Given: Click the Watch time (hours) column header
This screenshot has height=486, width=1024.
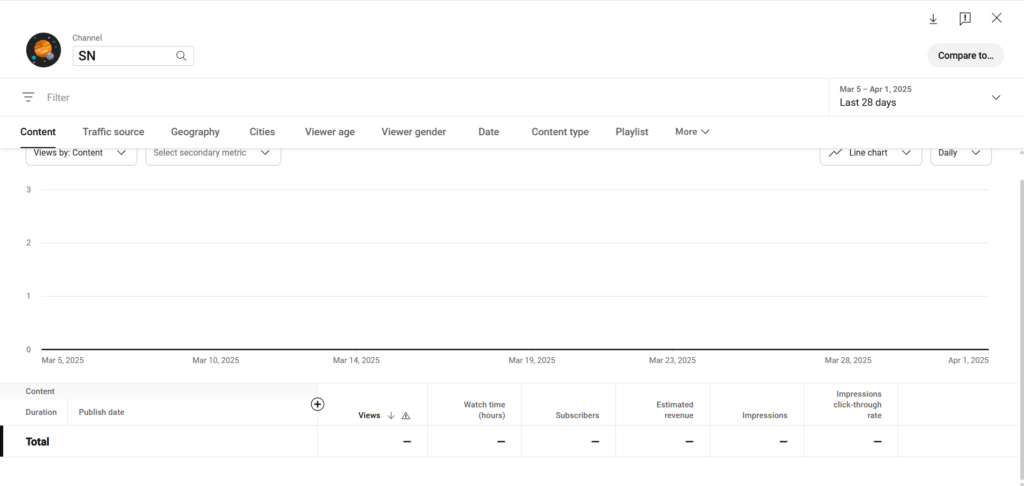Looking at the screenshot, I should point(484,410).
